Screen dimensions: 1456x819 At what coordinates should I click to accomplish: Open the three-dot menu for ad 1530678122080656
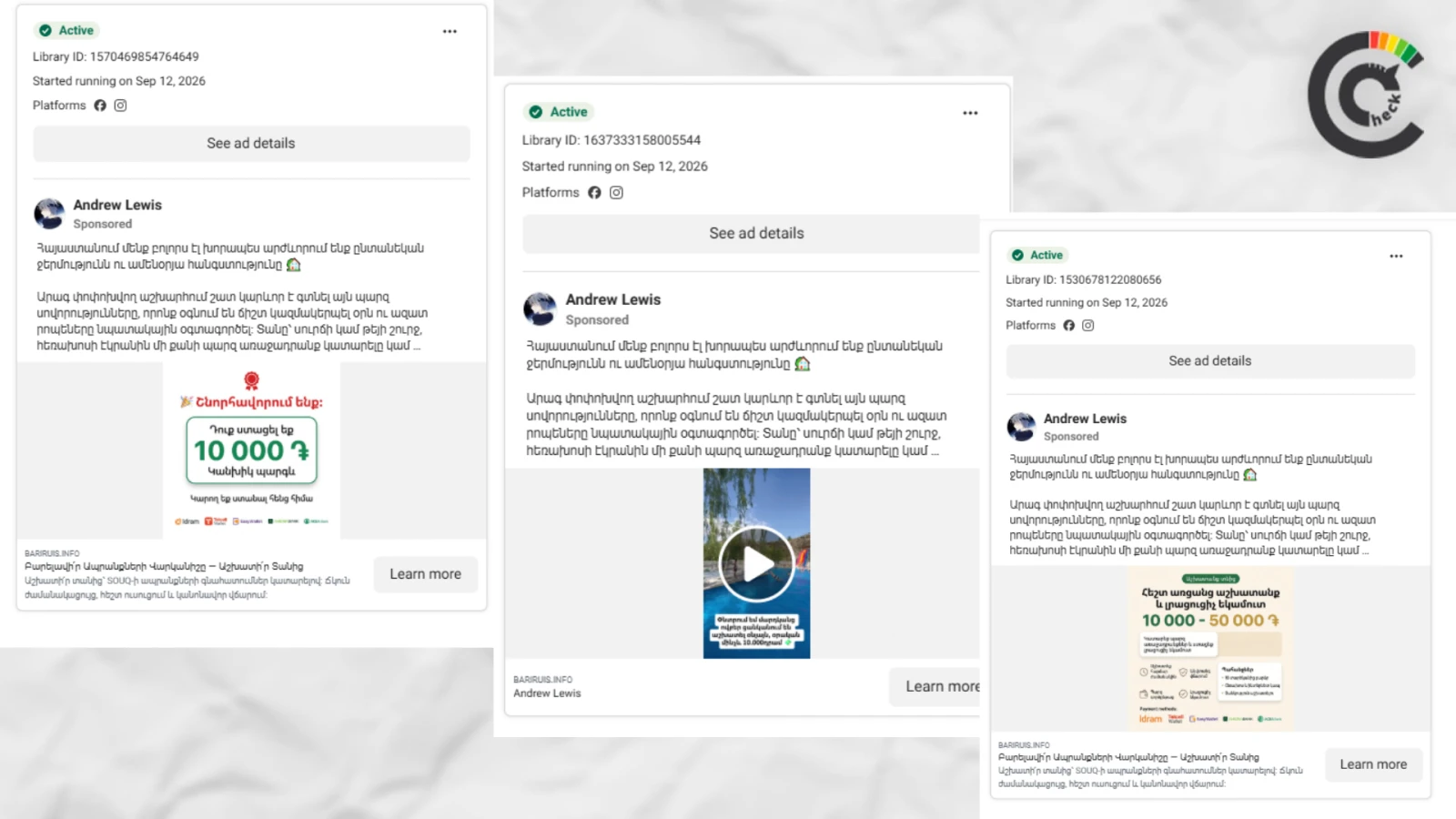click(1396, 257)
